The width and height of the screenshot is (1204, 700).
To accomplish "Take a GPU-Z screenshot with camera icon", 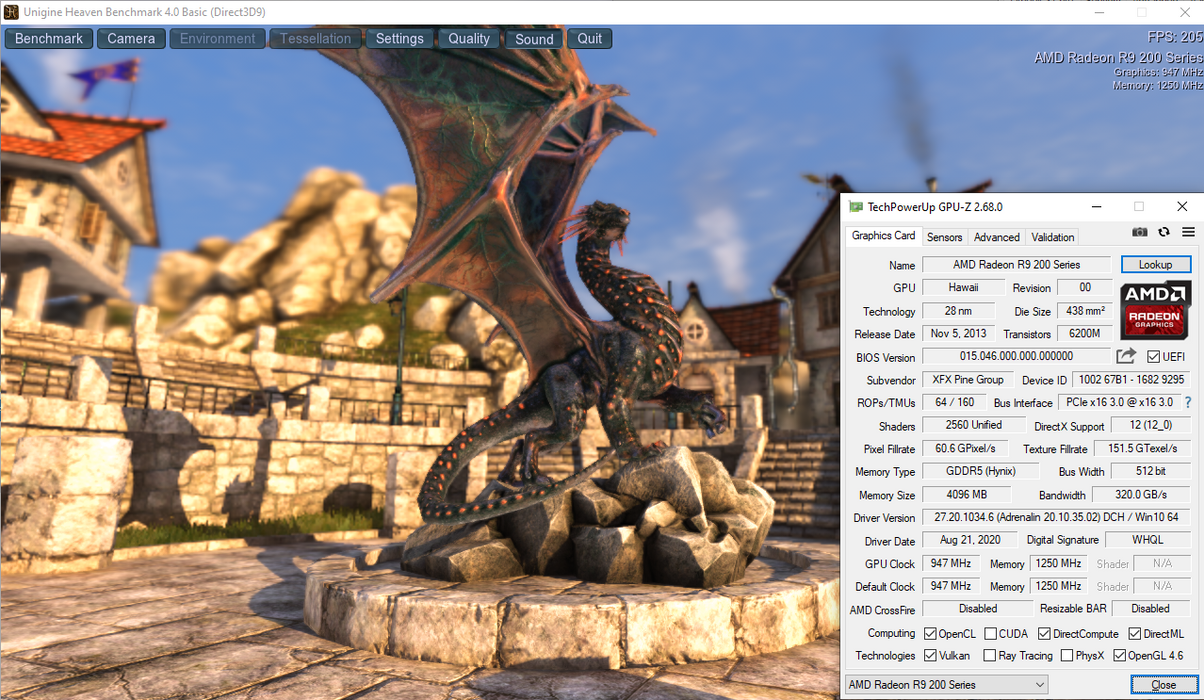I will [1140, 232].
